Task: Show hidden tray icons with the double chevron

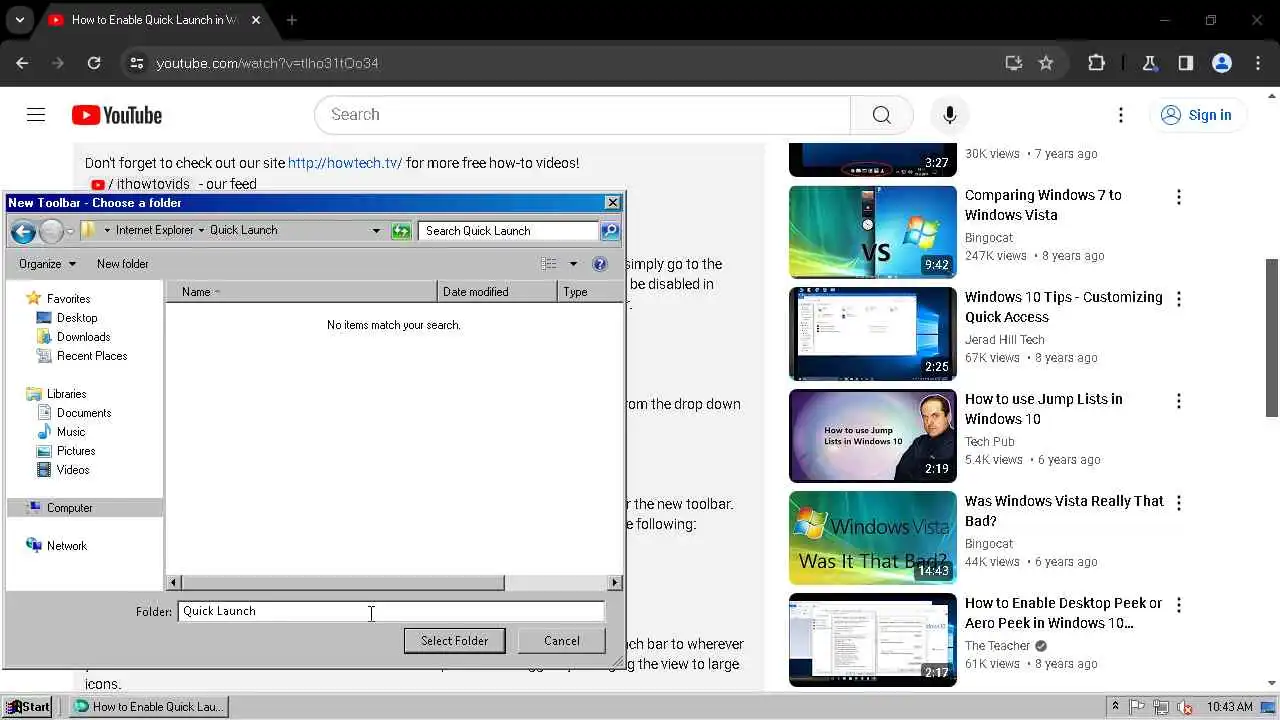Action: (1115, 707)
